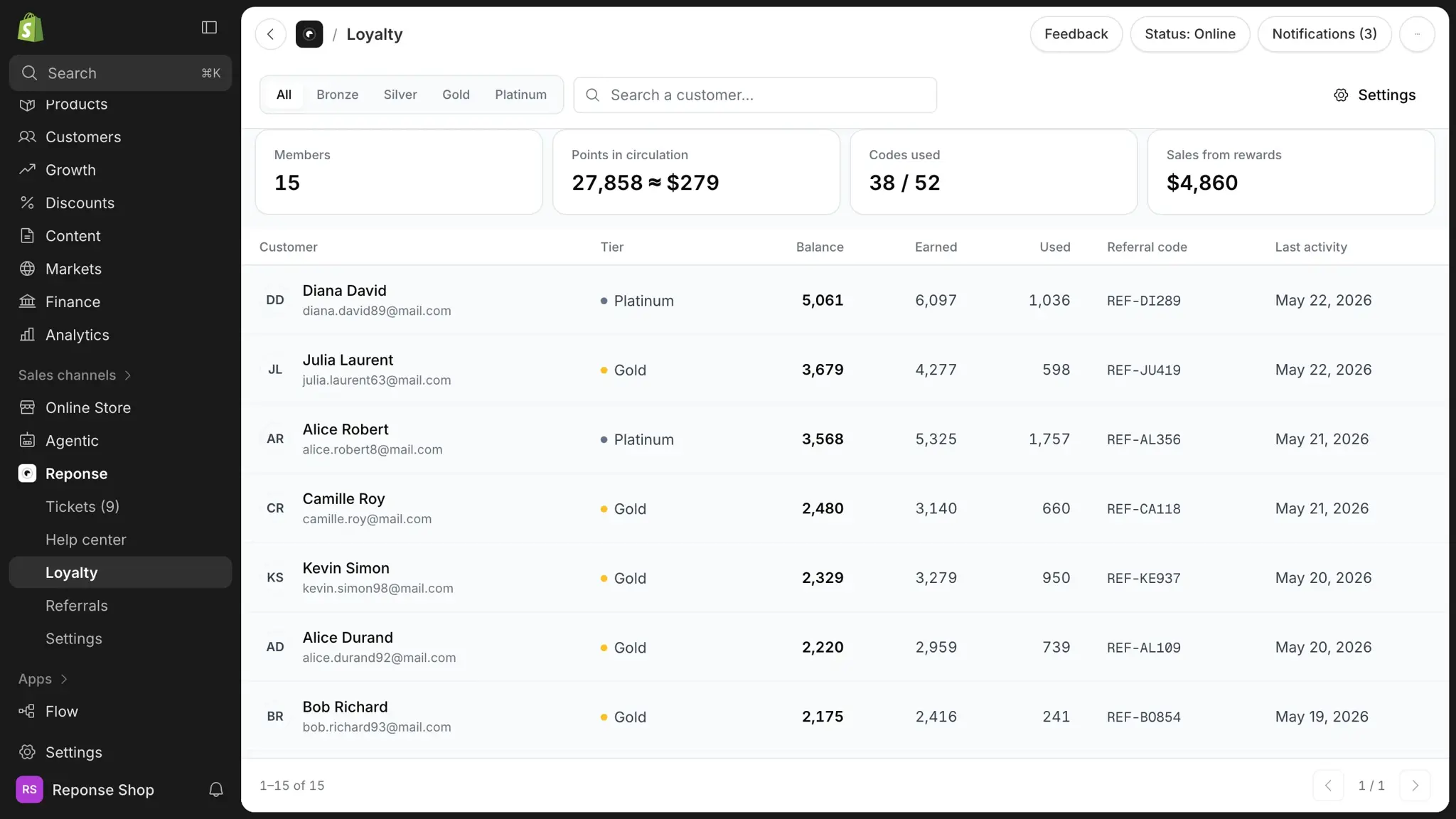The height and width of the screenshot is (819, 1456).
Task: Open the more options ellipsis button
Action: (1417, 34)
